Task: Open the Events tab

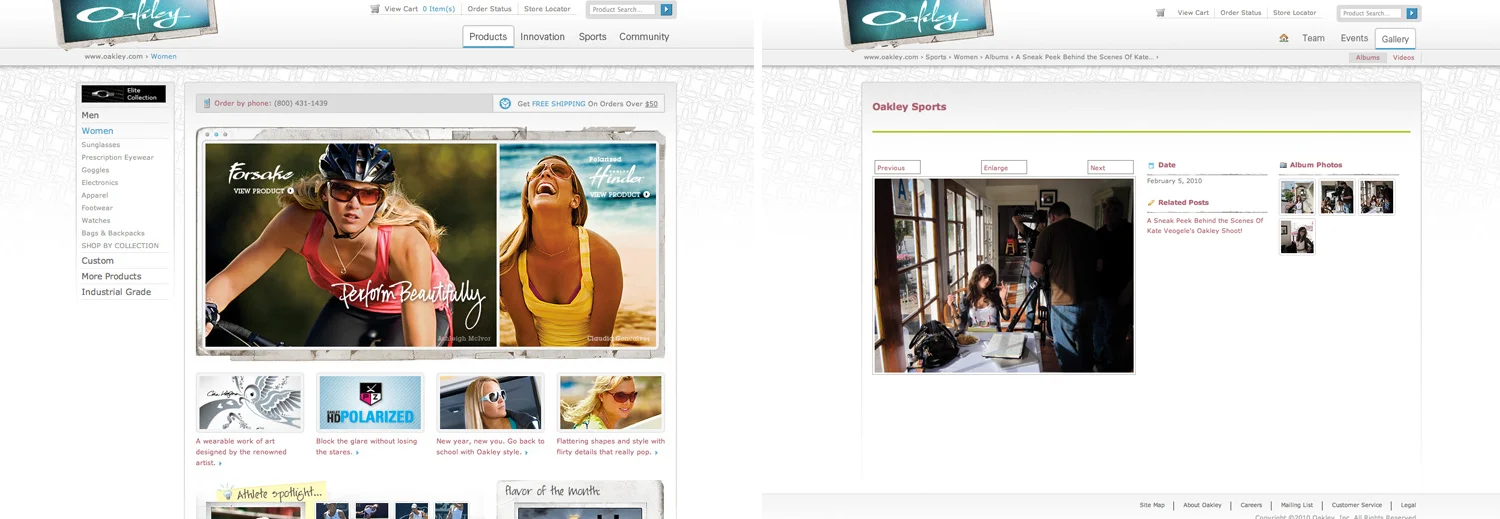Action: [1354, 39]
